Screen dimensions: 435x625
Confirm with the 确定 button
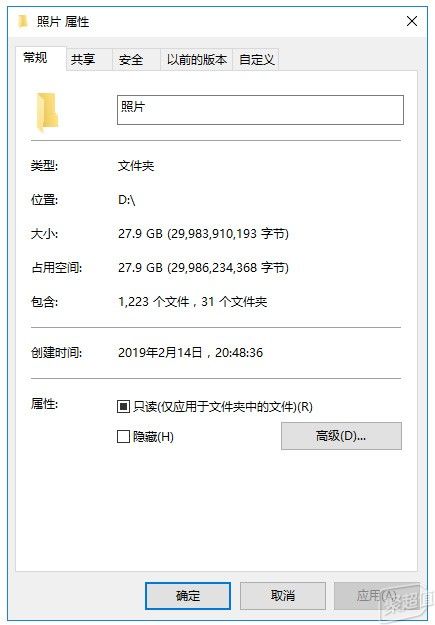(x=188, y=596)
